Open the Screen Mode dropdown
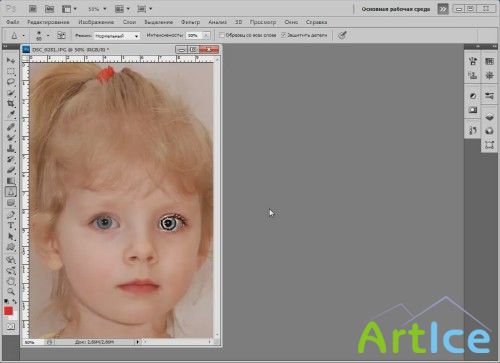Screen dimensions: 500x363 click(x=145, y=9)
